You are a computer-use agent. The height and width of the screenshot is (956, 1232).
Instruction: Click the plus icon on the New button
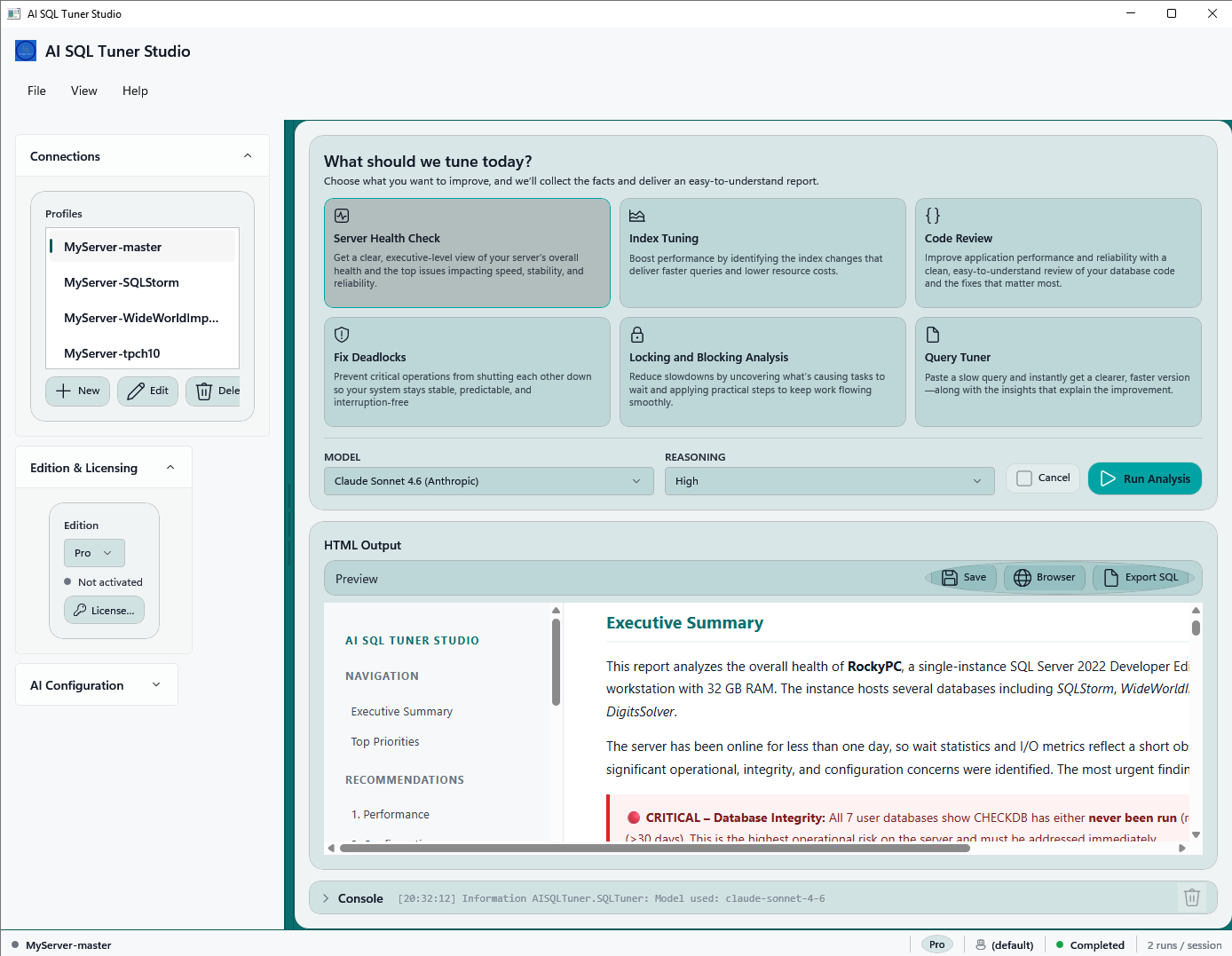point(63,391)
